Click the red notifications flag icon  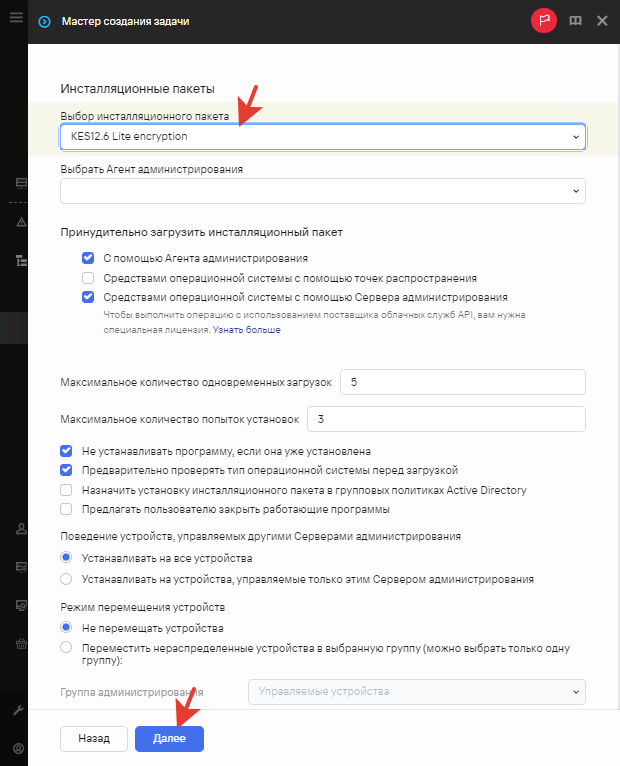point(544,21)
